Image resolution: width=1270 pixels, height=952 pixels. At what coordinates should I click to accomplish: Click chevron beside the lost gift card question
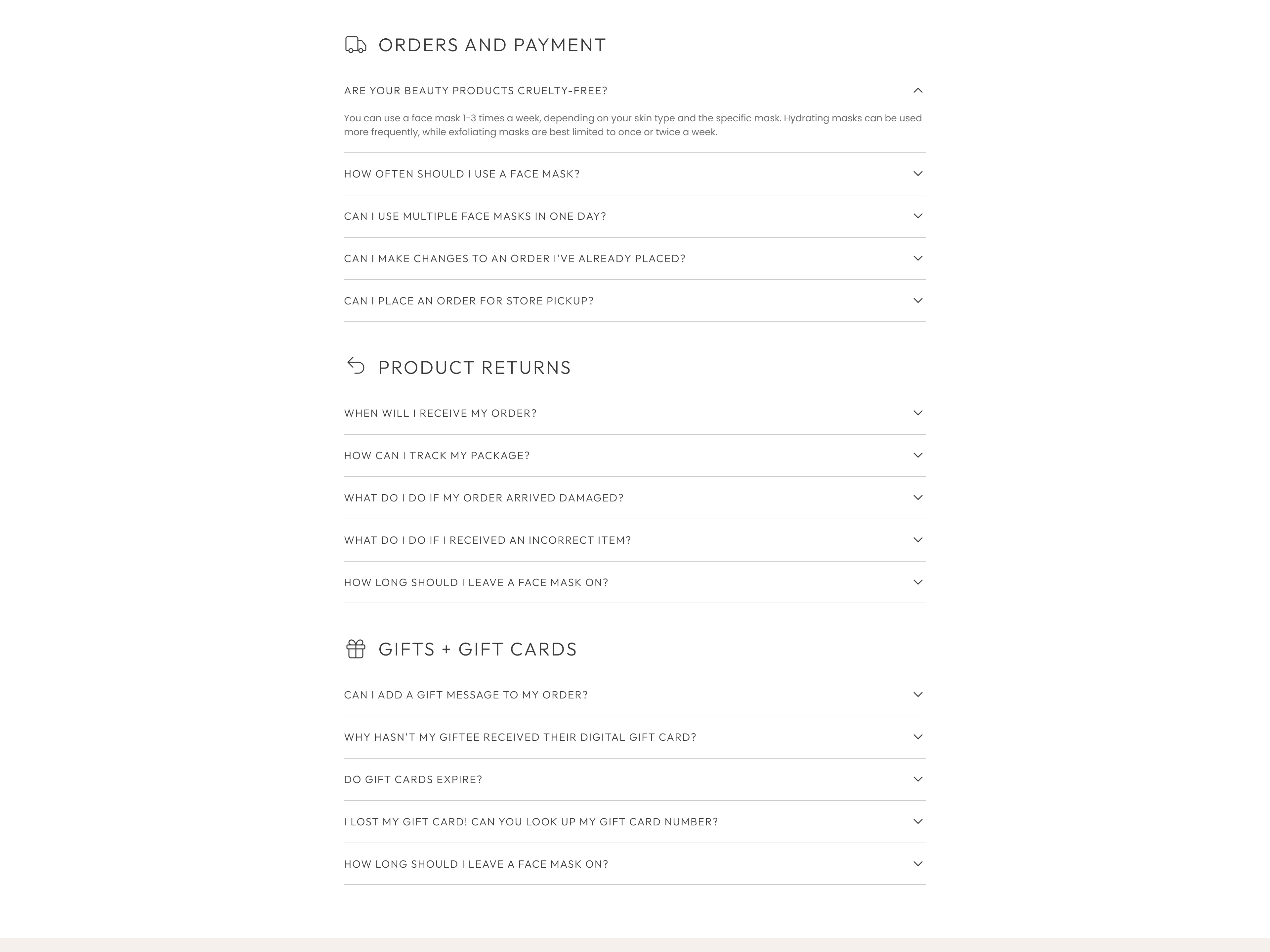(917, 822)
